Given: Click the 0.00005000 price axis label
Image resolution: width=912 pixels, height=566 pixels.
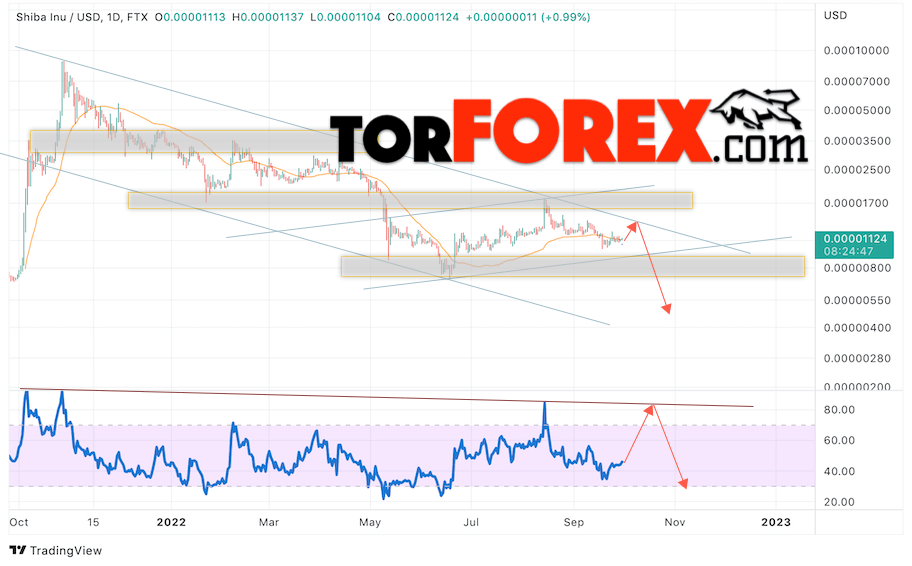Looking at the screenshot, I should 856,111.
